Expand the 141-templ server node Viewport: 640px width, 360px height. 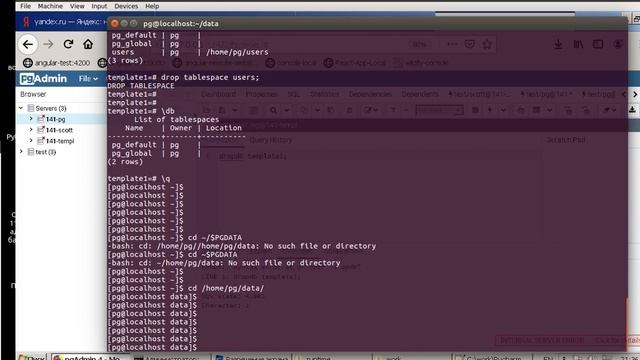click(x=31, y=141)
